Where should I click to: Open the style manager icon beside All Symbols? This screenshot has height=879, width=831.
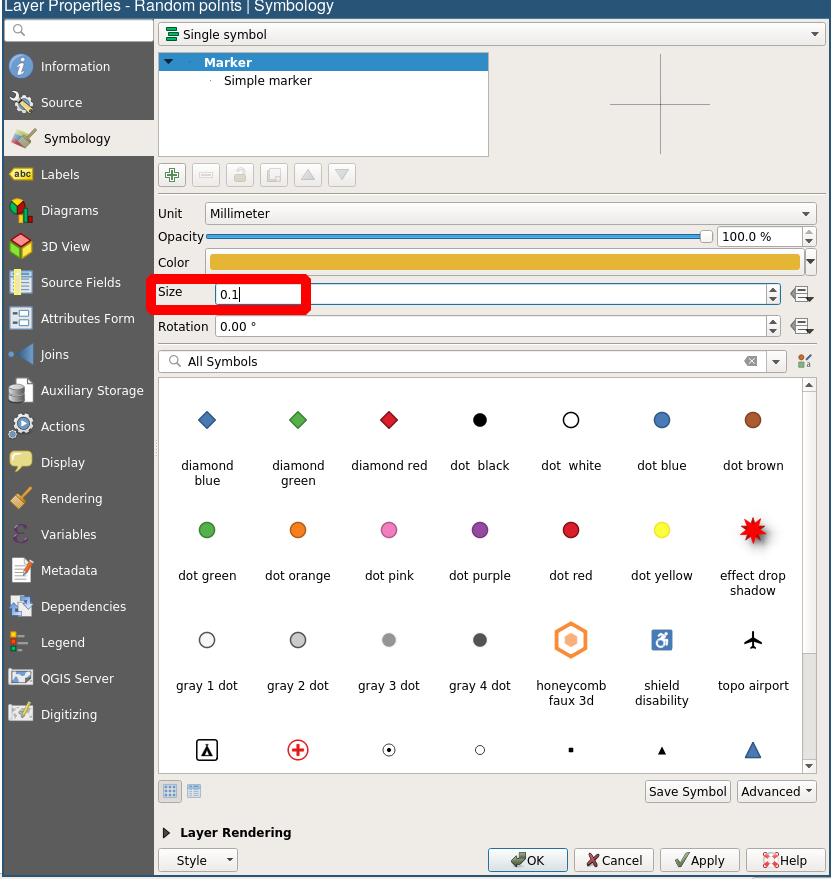(x=805, y=362)
